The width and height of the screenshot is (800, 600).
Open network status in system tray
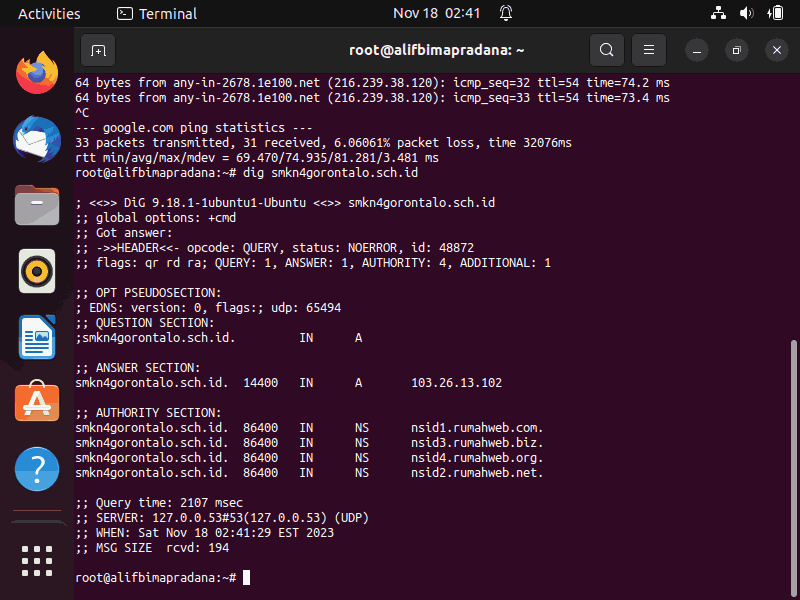pyautogui.click(x=718, y=13)
